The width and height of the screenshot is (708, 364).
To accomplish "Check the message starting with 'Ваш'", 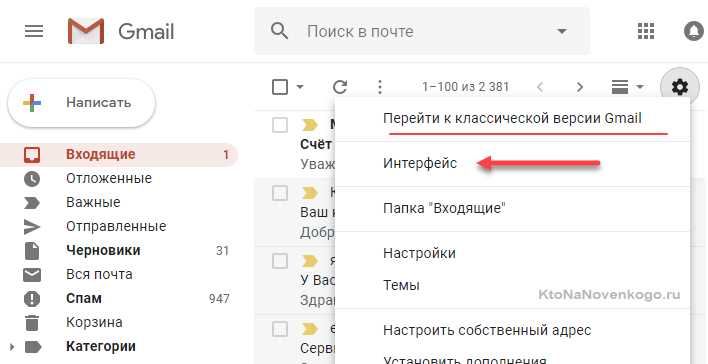I will (280, 193).
